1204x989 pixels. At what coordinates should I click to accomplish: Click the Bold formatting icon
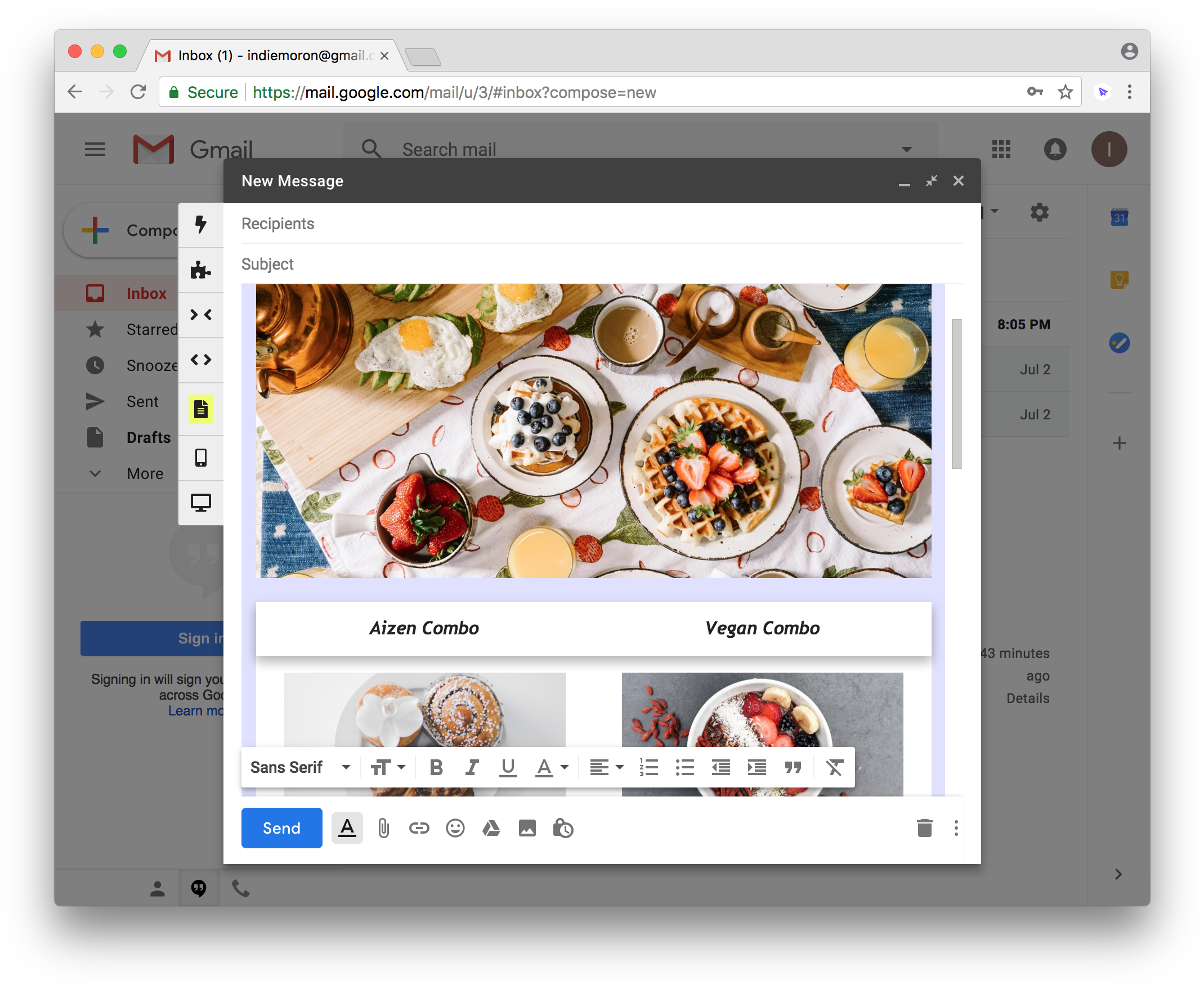coord(436,767)
